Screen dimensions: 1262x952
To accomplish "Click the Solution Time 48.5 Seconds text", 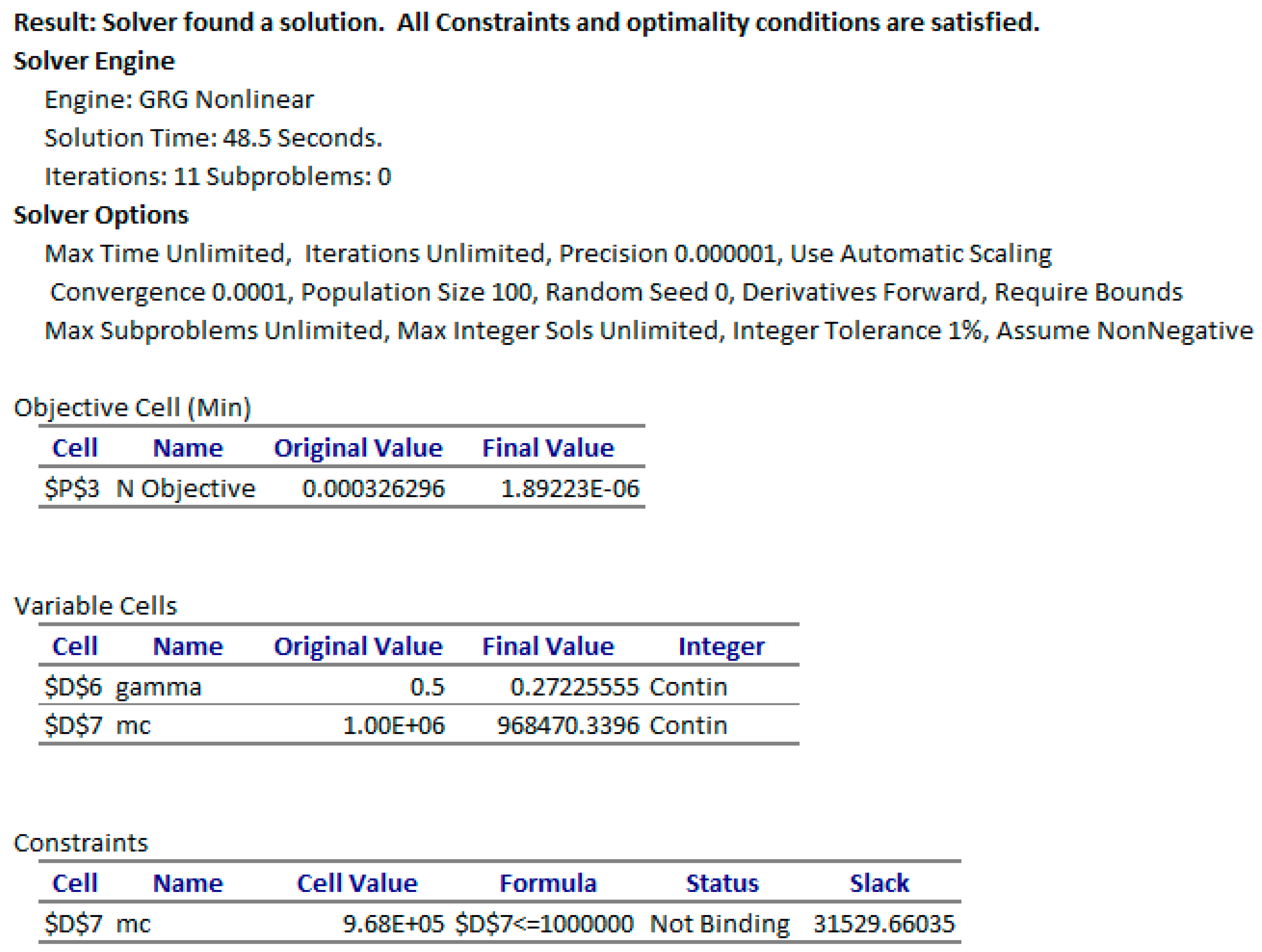I will [x=213, y=138].
